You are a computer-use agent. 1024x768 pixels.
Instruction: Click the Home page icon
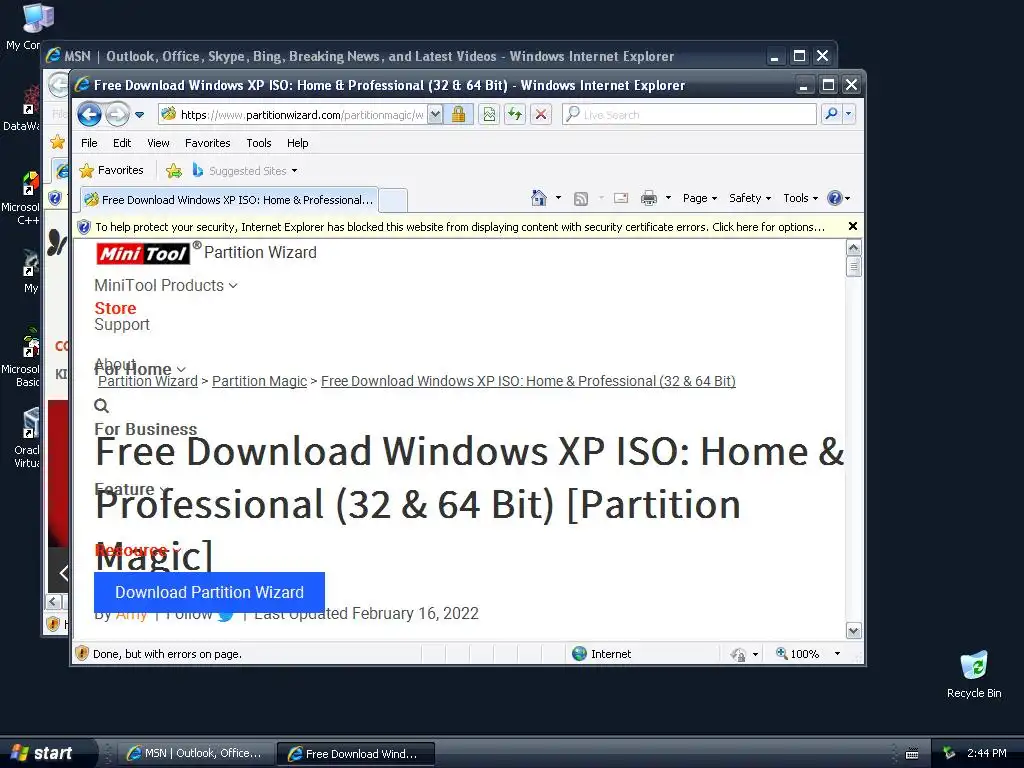tap(539, 198)
